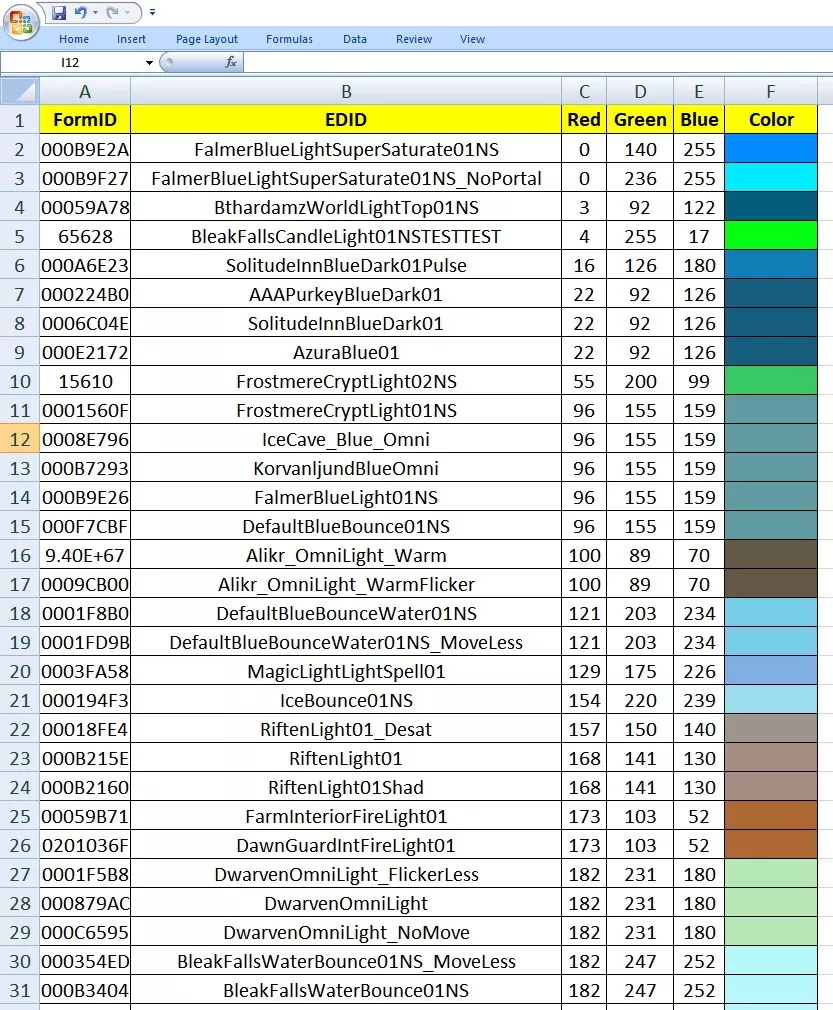833x1010 pixels.
Task: Open the Office button menu
Action: [21, 21]
